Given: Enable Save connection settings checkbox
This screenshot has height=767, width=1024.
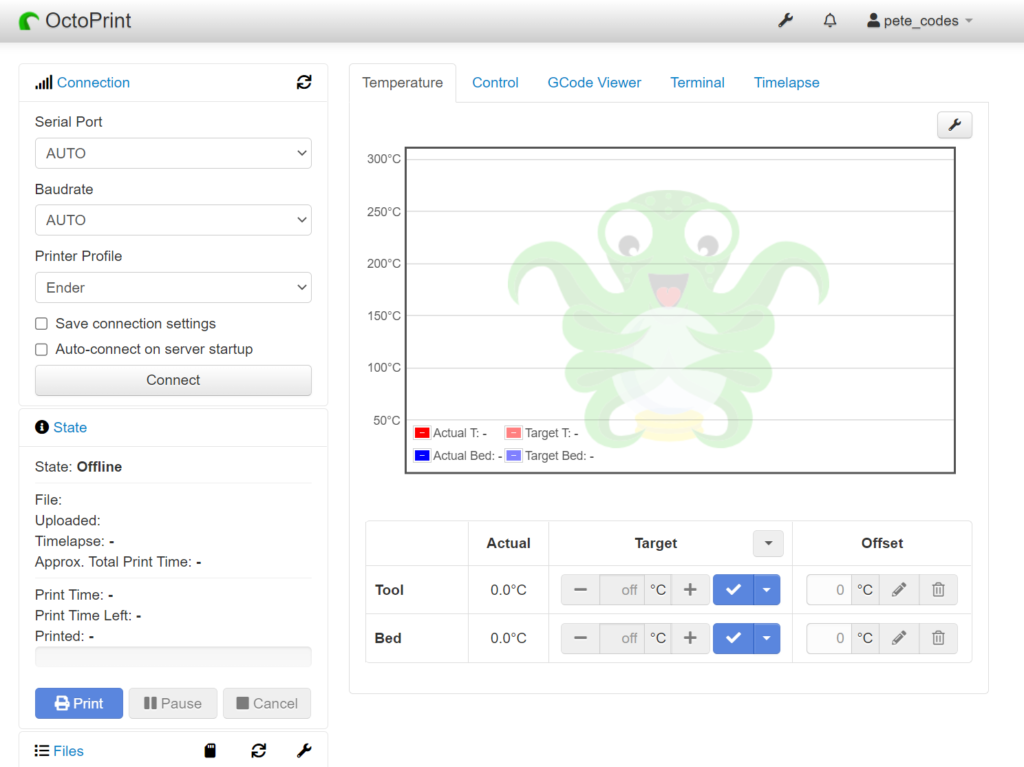Looking at the screenshot, I should (41, 323).
